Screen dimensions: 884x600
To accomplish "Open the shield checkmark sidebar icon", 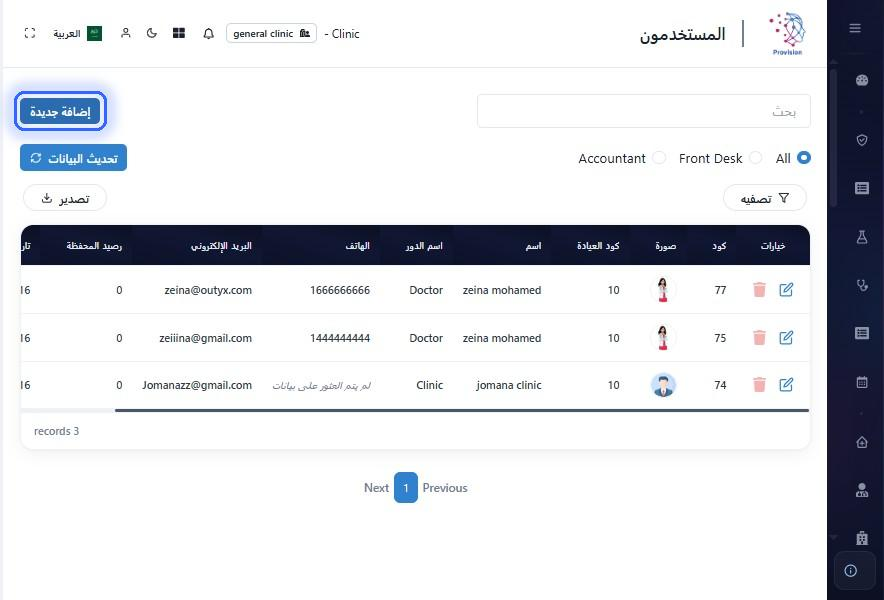I will point(861,140).
